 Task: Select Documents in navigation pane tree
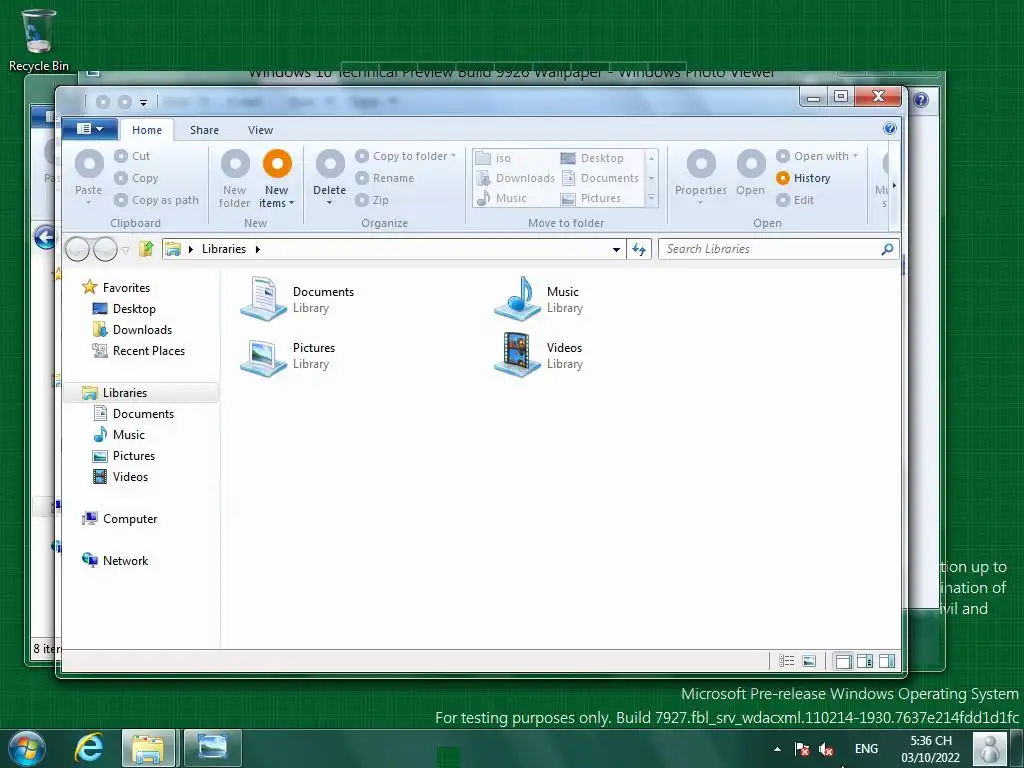pos(134,413)
